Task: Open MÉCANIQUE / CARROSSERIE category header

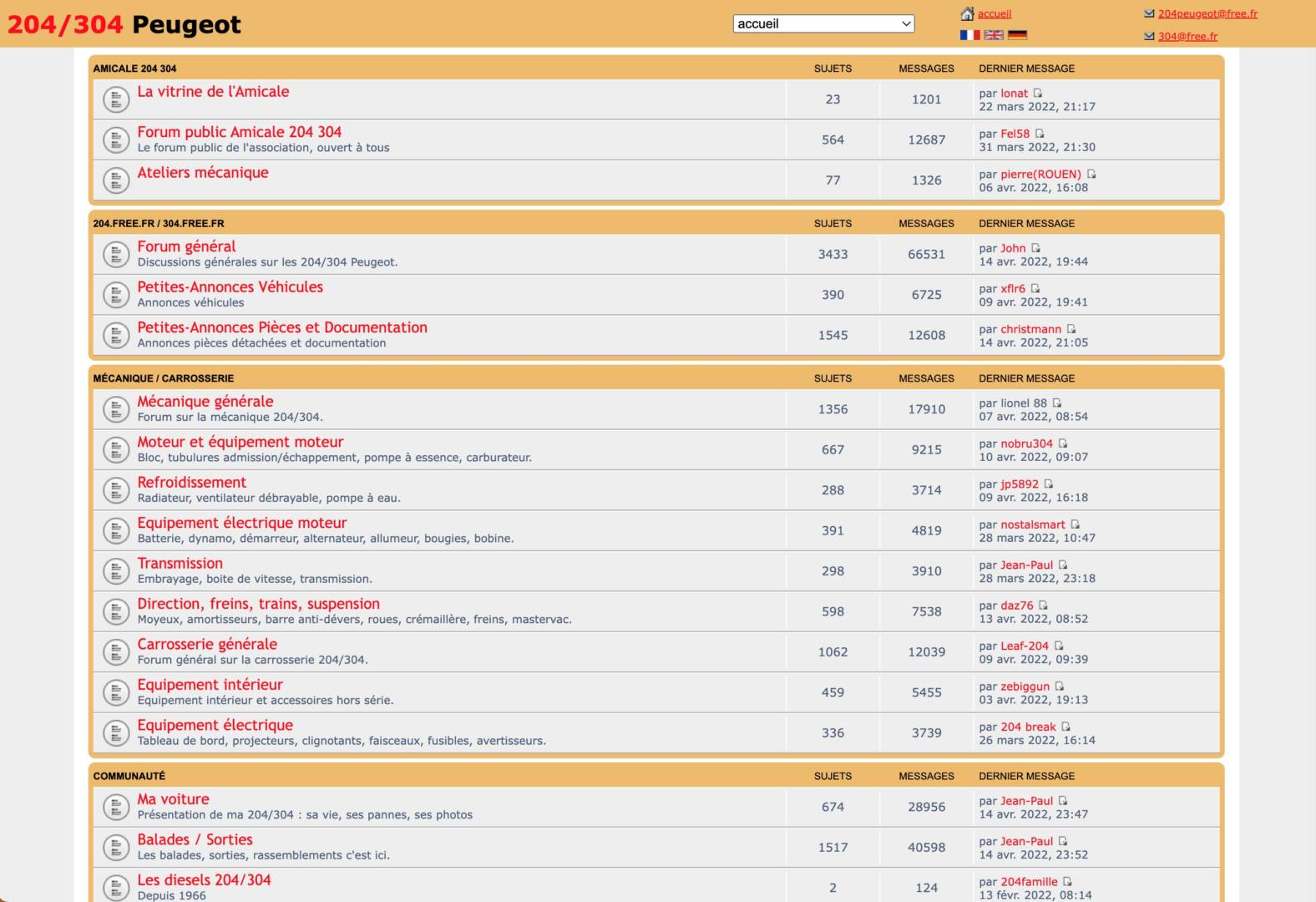Action: coord(164,378)
